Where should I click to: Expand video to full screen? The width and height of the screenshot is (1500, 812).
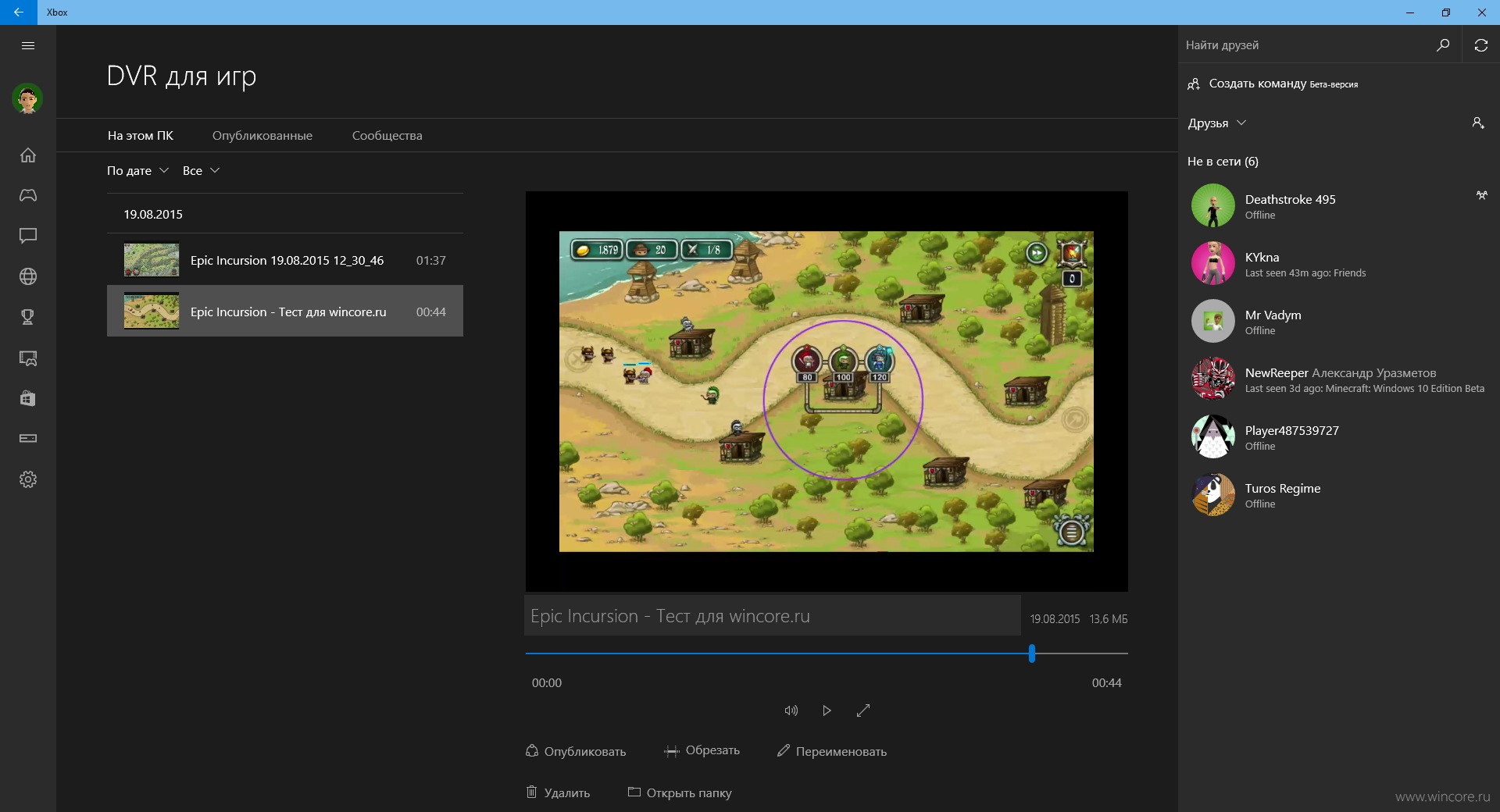point(863,710)
